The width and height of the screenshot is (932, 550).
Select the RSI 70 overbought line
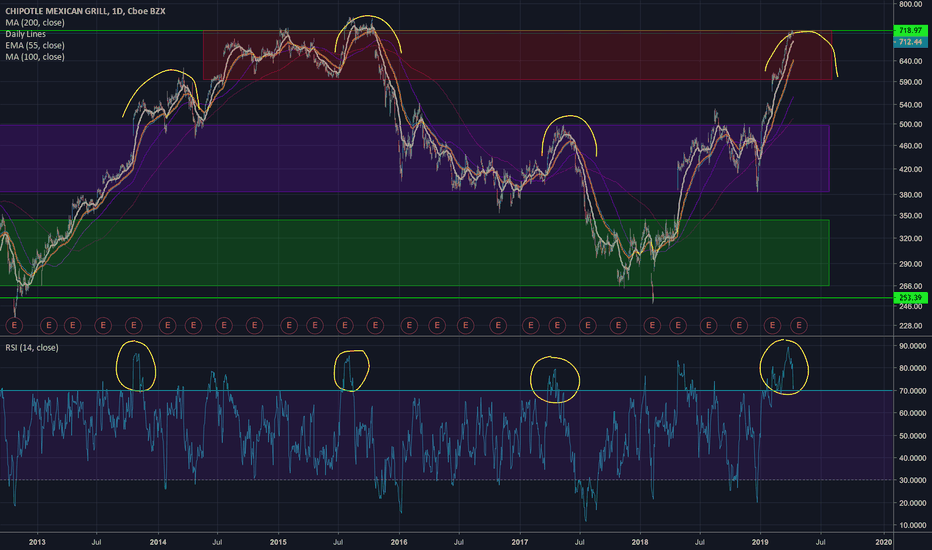(446, 391)
